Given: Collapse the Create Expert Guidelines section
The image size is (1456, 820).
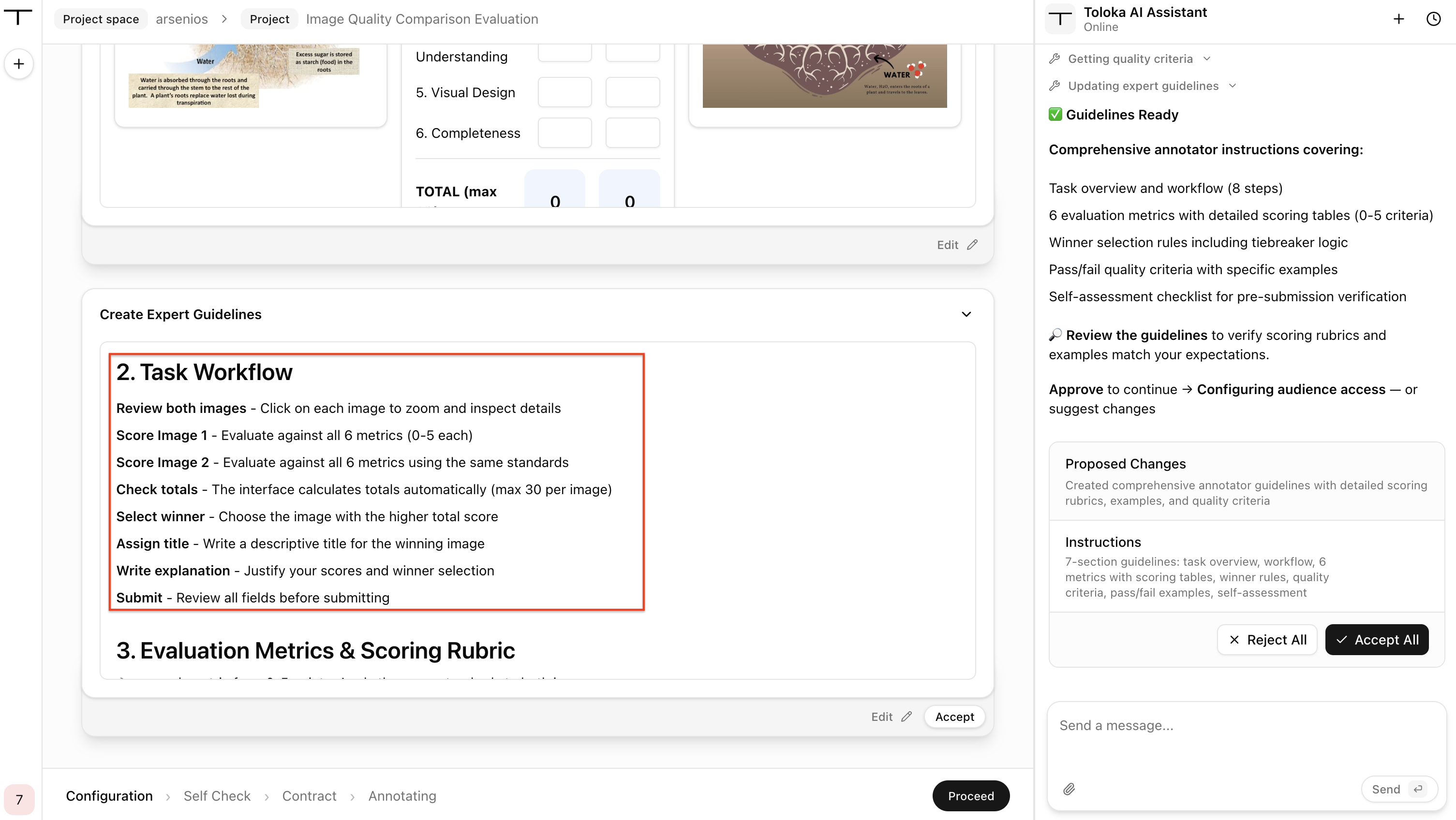Looking at the screenshot, I should [x=966, y=314].
